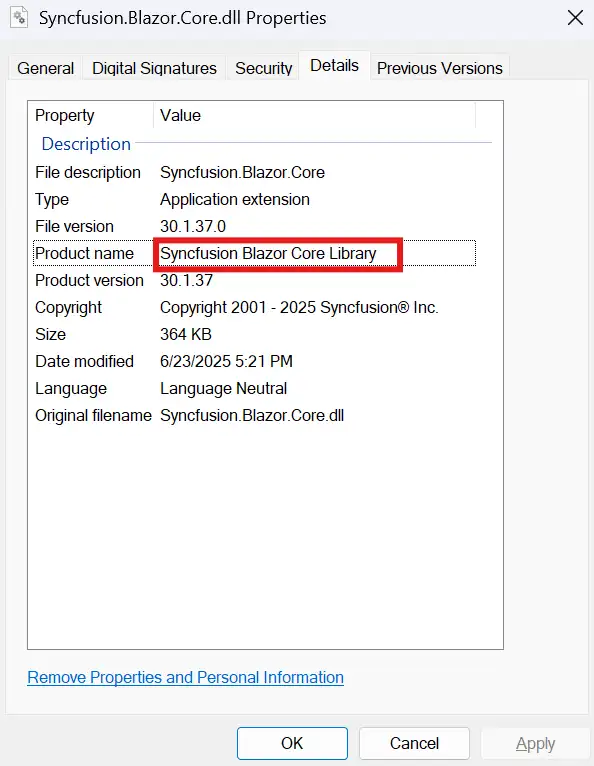Screen dimensions: 594x766
Task: Select the product version value 30.1.37
Action: pos(187,280)
